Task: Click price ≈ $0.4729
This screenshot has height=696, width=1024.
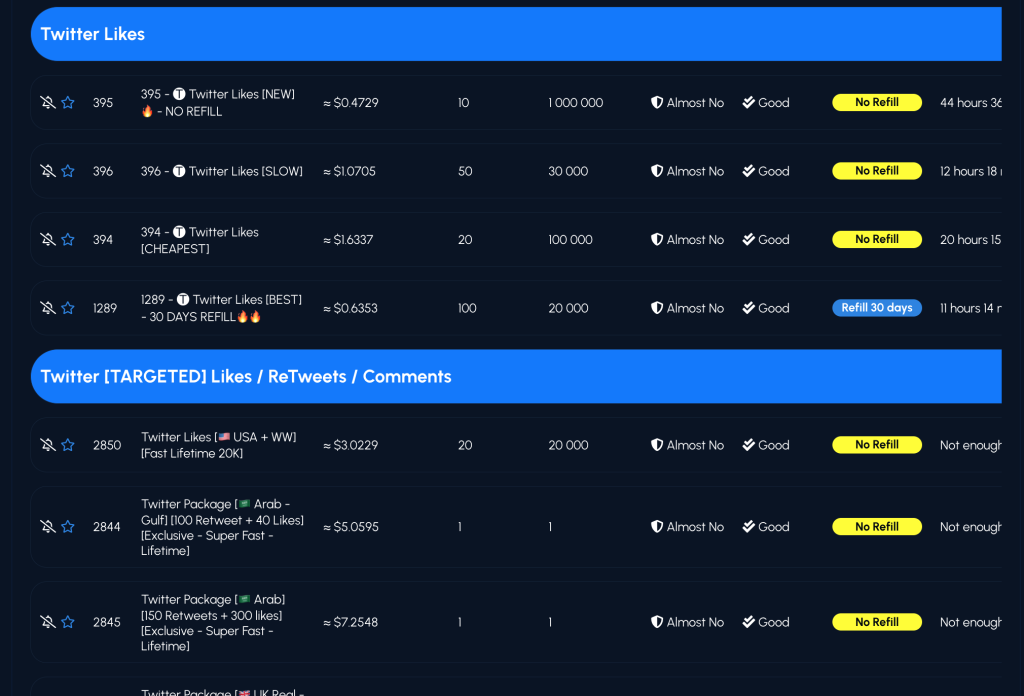Action: coord(351,103)
